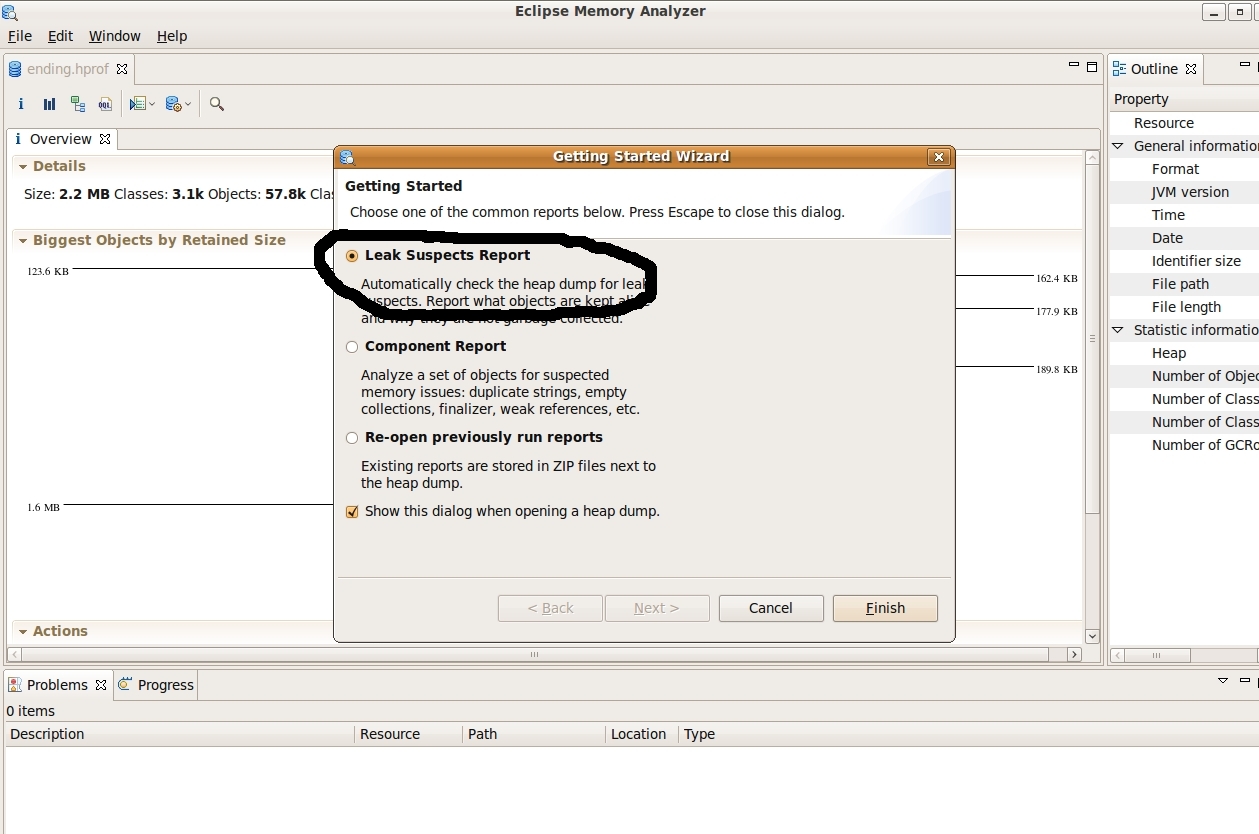Collapse Biggest Objects by Retained Size section
This screenshot has width=1259, height=834.
coord(22,241)
